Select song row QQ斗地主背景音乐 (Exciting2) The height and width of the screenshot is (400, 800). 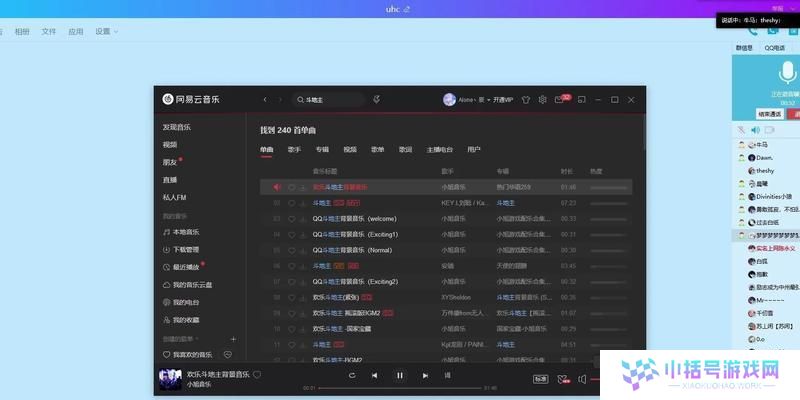[446, 282]
